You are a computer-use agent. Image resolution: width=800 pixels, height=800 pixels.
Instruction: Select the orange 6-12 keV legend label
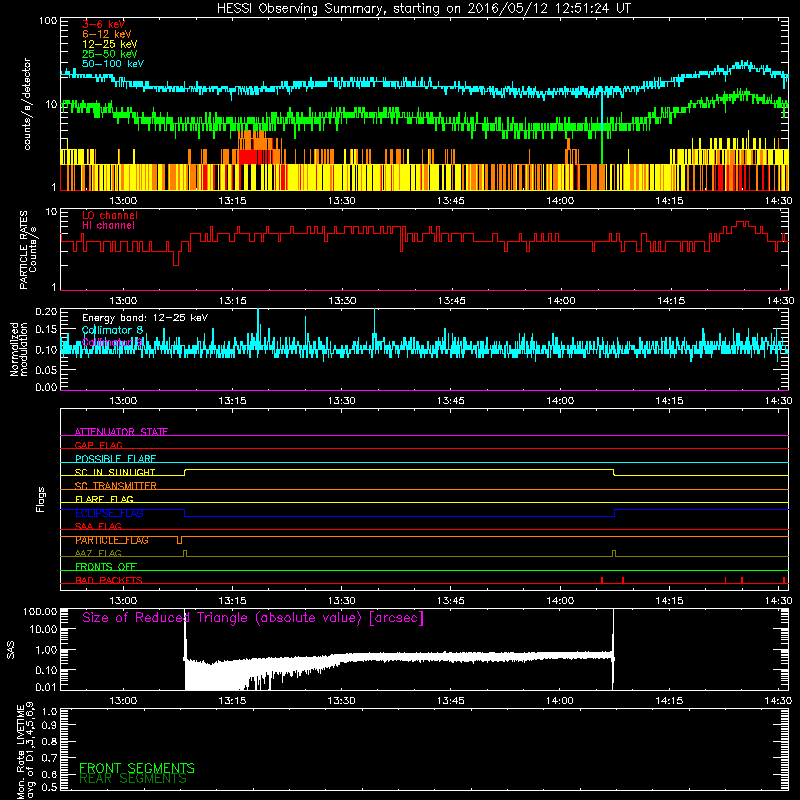(107, 34)
